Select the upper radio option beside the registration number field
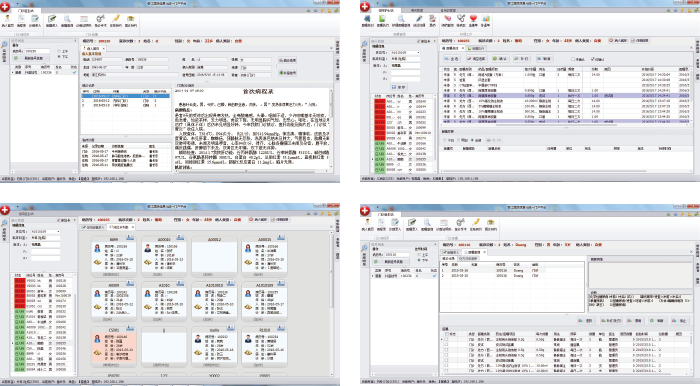Viewport: 700px width, 386px height. [59, 51]
